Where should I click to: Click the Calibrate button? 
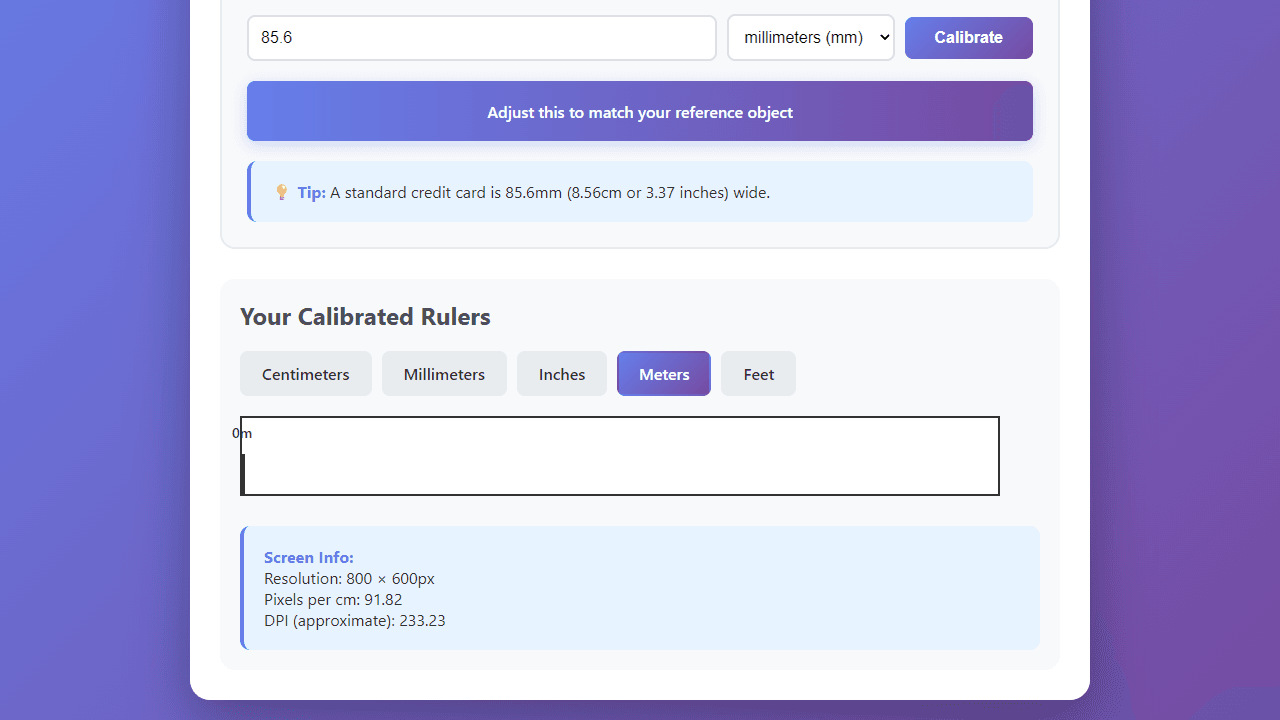(969, 38)
